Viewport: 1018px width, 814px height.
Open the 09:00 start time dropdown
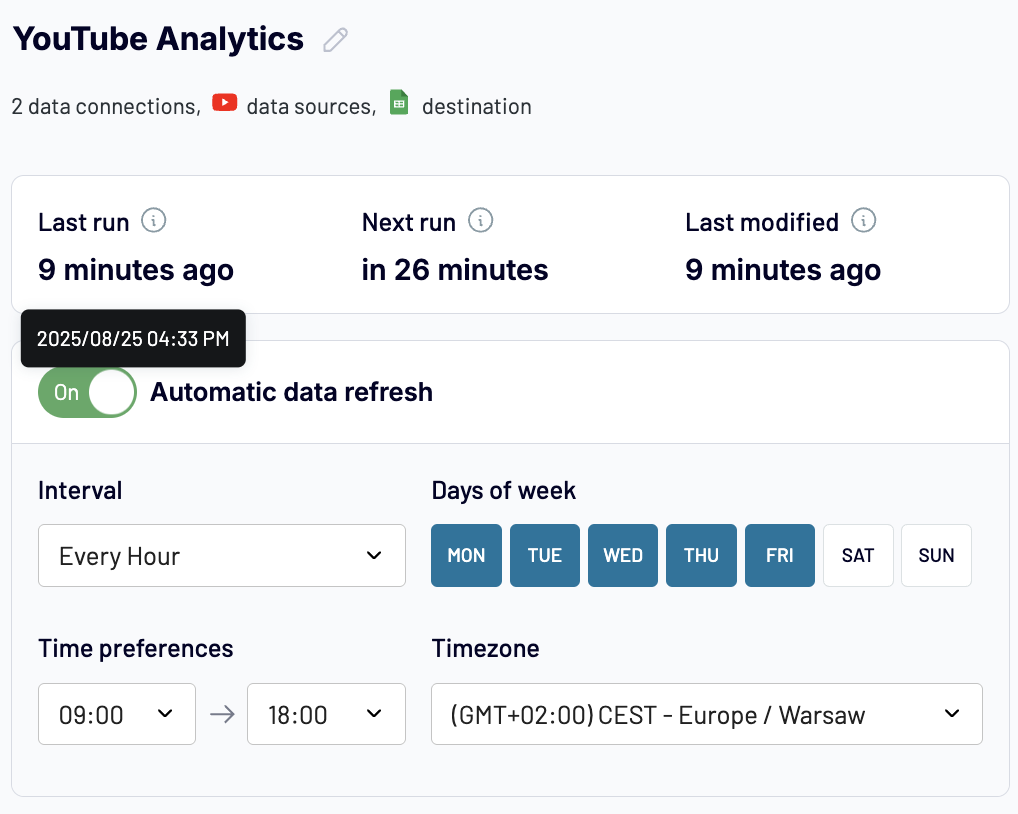(116, 714)
